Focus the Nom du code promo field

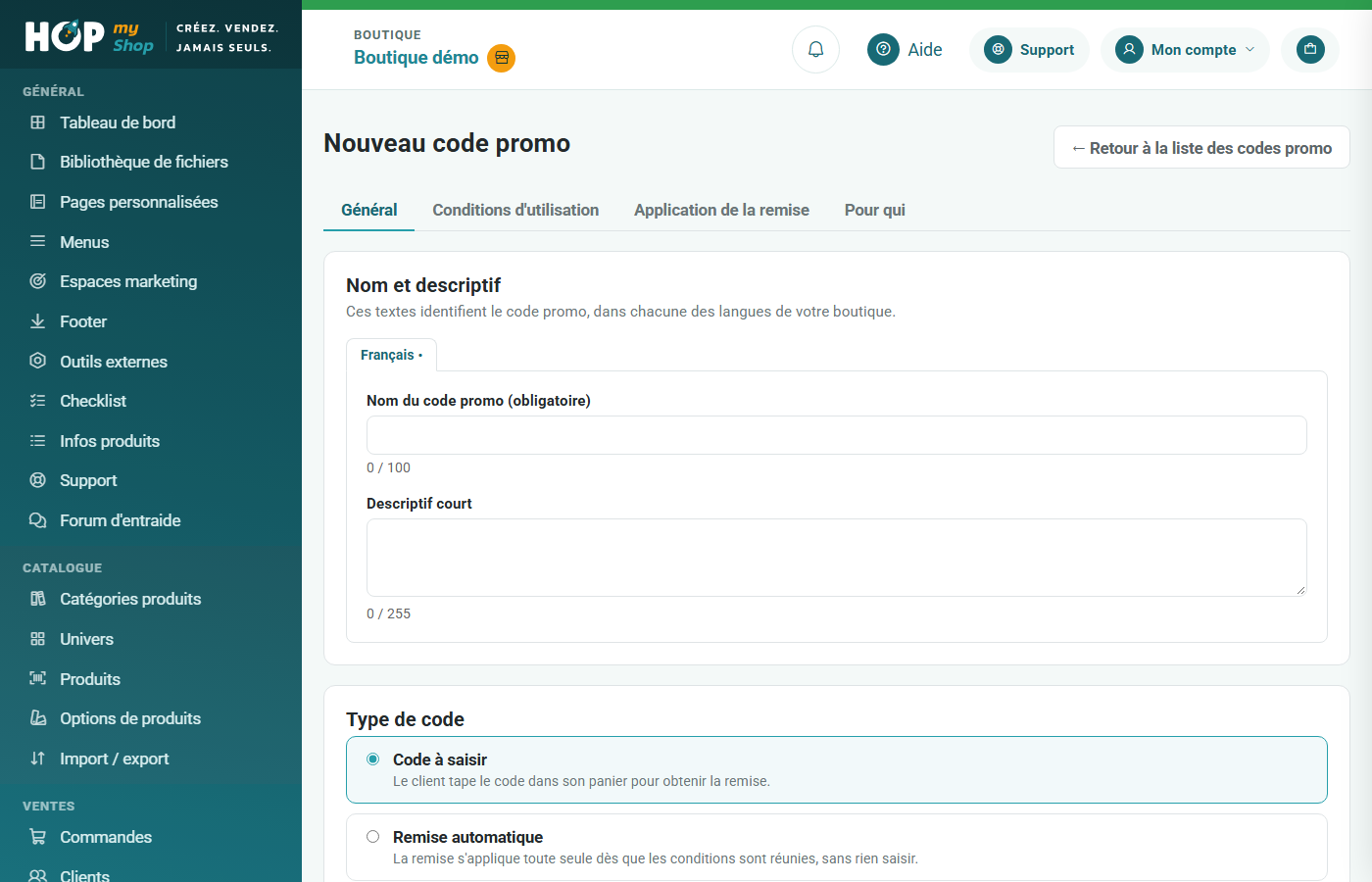coord(837,435)
